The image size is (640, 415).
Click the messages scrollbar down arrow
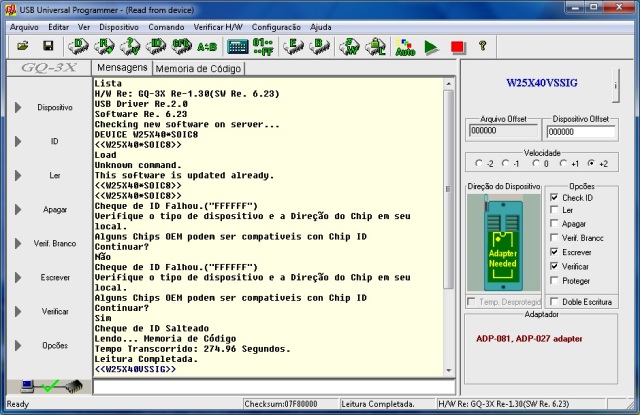tap(449, 371)
